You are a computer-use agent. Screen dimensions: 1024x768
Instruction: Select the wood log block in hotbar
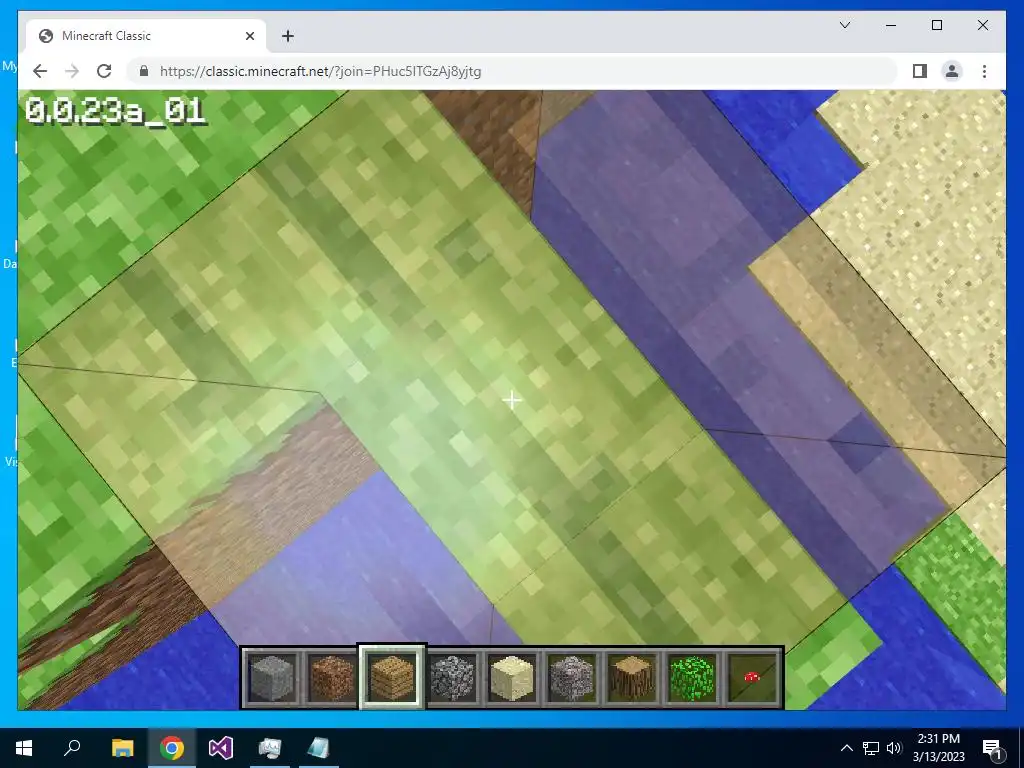632,678
